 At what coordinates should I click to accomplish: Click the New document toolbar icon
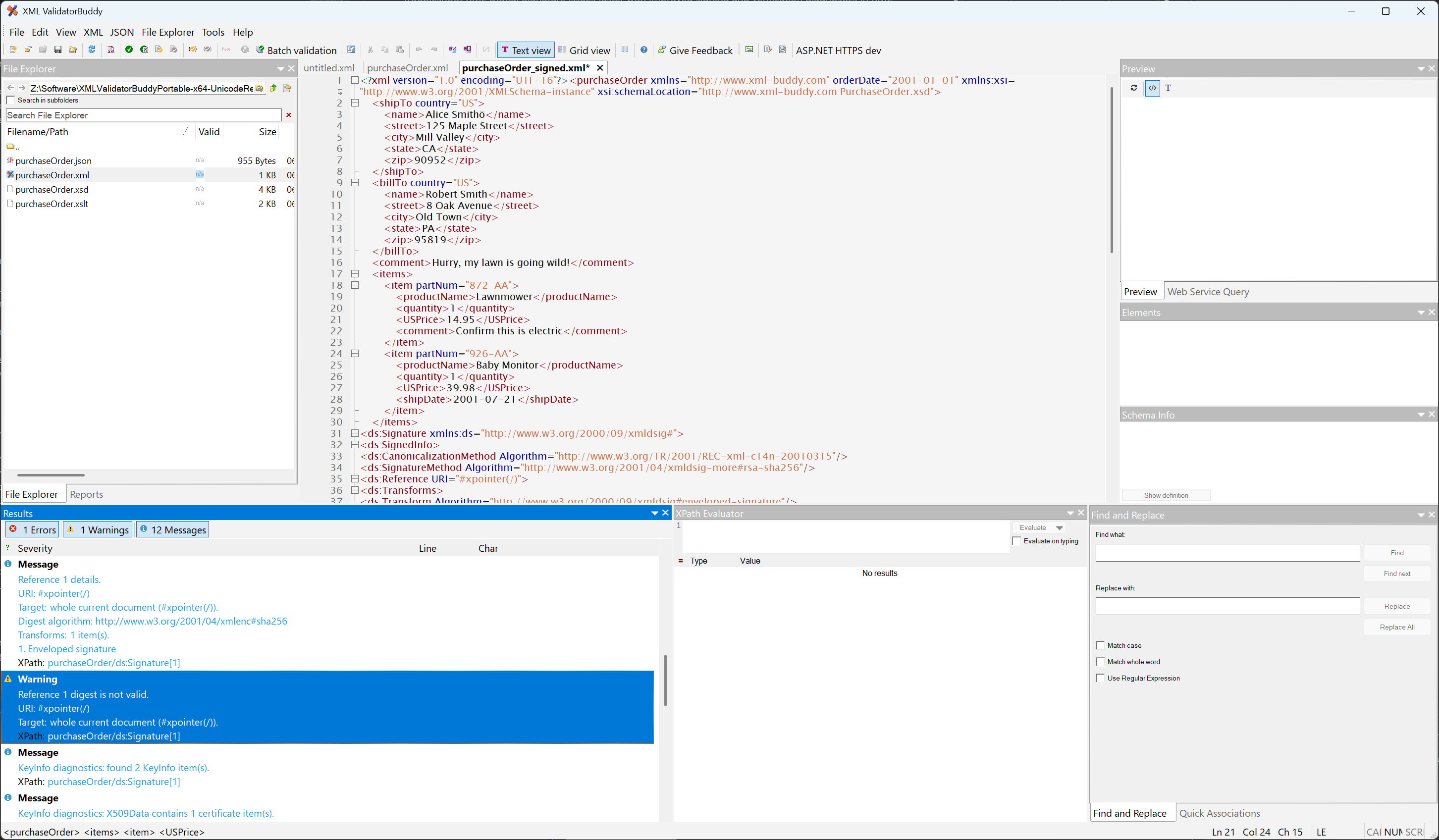click(x=13, y=50)
